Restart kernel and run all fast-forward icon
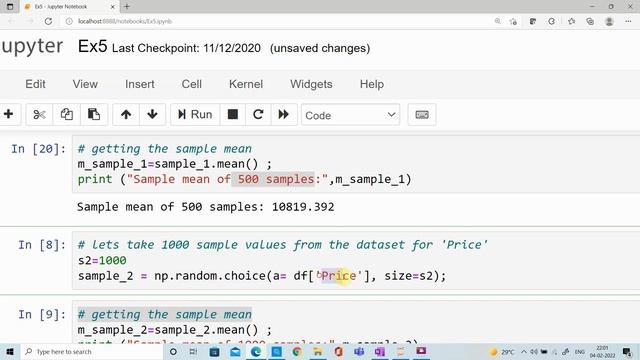The image size is (640, 360). coord(284,115)
